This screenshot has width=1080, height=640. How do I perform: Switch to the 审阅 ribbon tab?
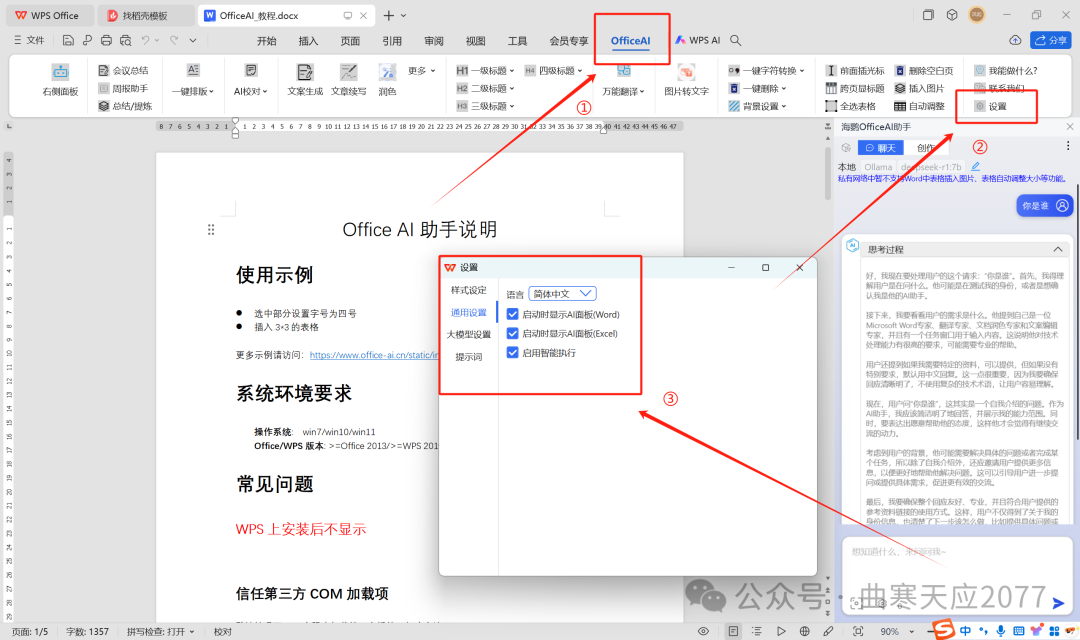click(434, 41)
